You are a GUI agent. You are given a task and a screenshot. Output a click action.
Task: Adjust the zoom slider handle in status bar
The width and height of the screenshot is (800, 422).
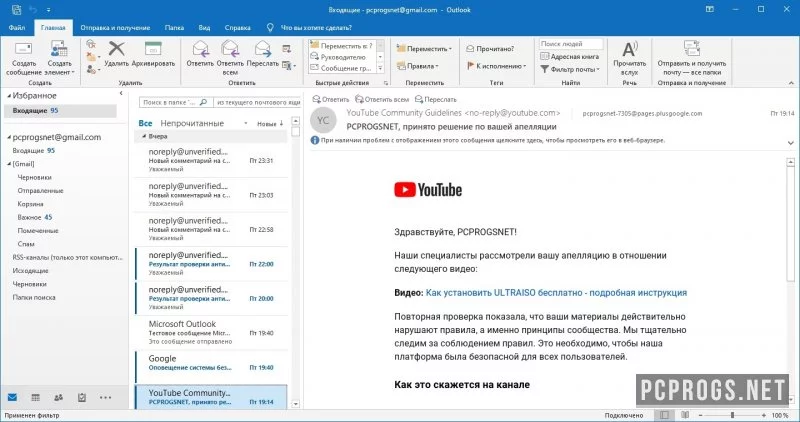(x=732, y=415)
